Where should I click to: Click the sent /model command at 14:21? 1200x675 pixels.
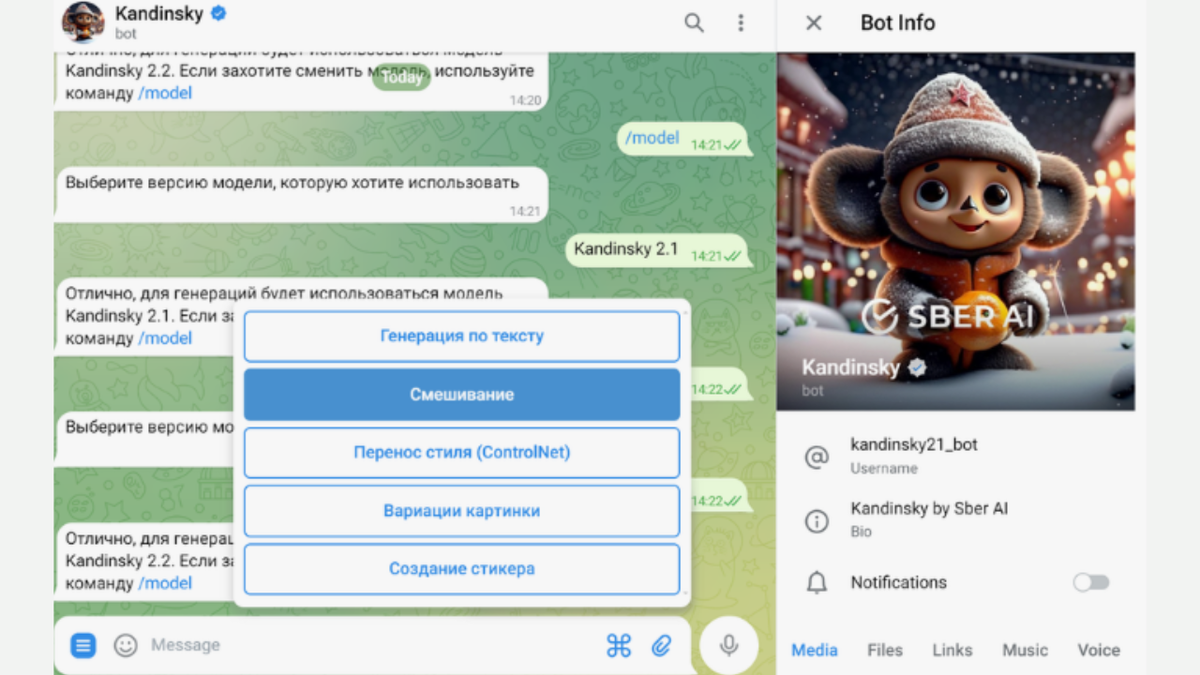click(652, 138)
